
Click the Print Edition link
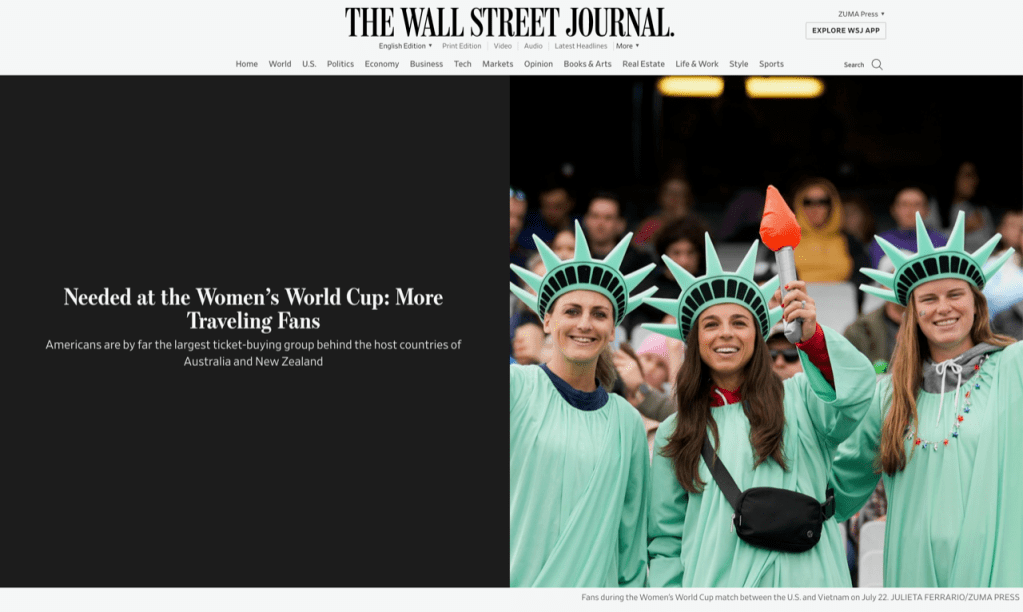pyautogui.click(x=462, y=46)
